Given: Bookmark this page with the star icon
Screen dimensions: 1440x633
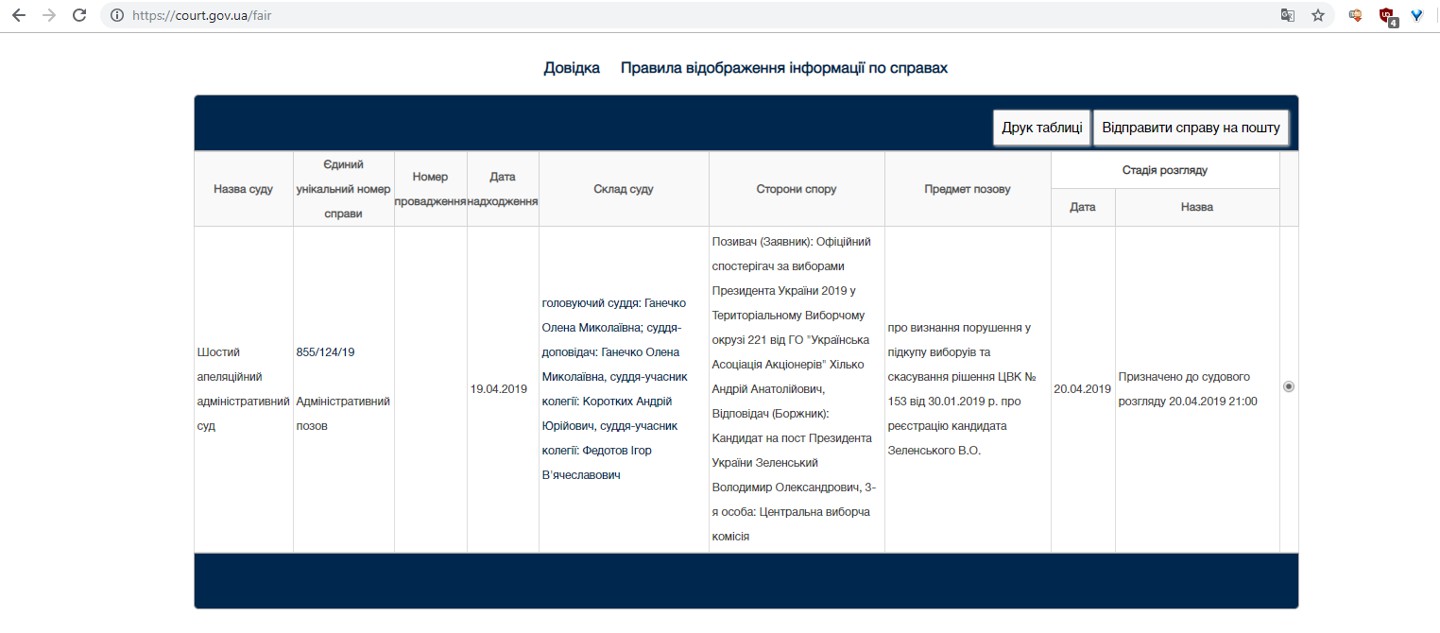Looking at the screenshot, I should 1318,16.
